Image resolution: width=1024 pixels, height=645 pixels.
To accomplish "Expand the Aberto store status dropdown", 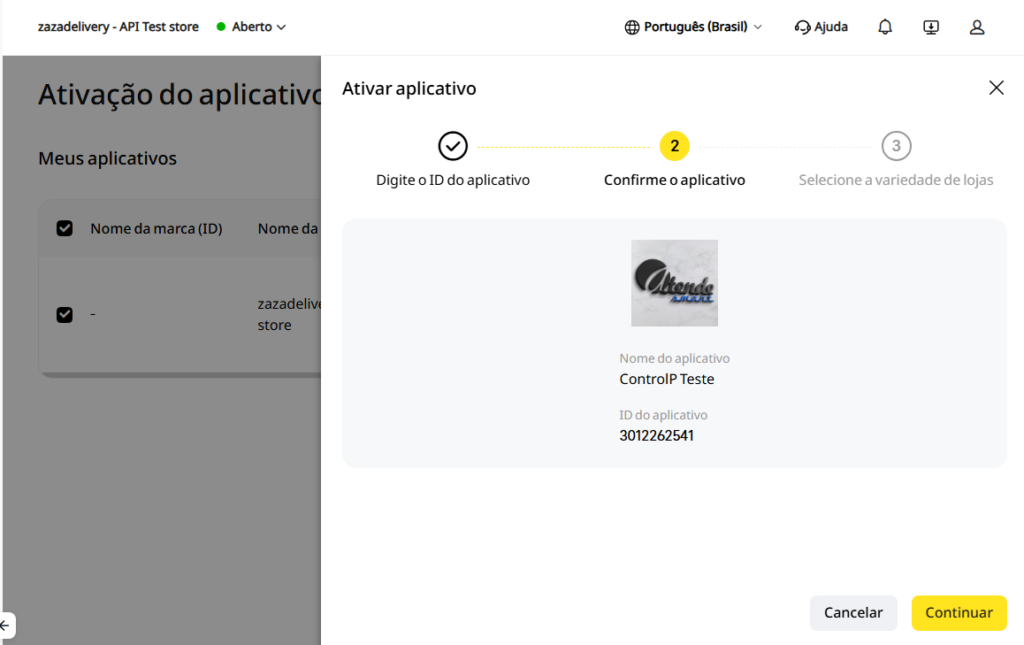I will coord(251,27).
